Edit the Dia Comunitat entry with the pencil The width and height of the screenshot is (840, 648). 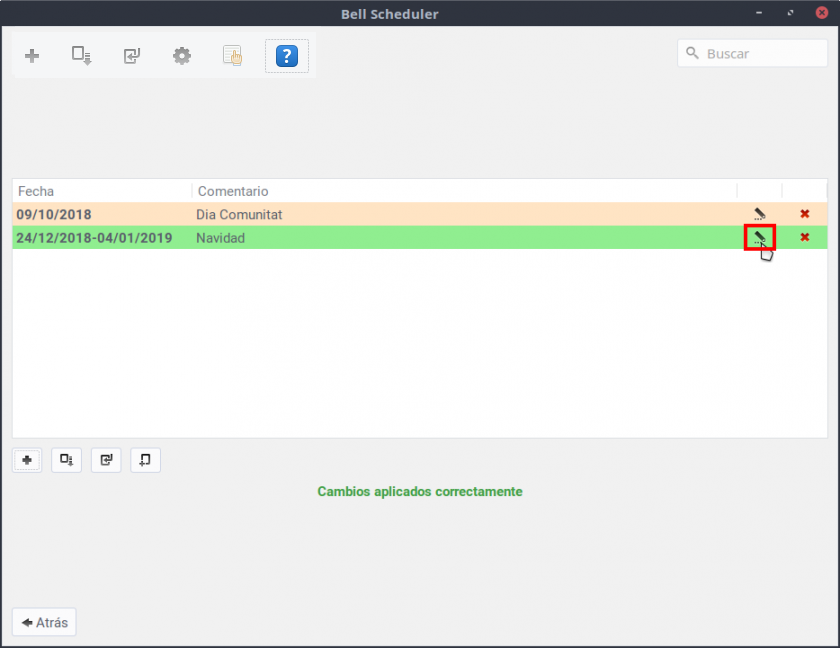pyautogui.click(x=760, y=214)
